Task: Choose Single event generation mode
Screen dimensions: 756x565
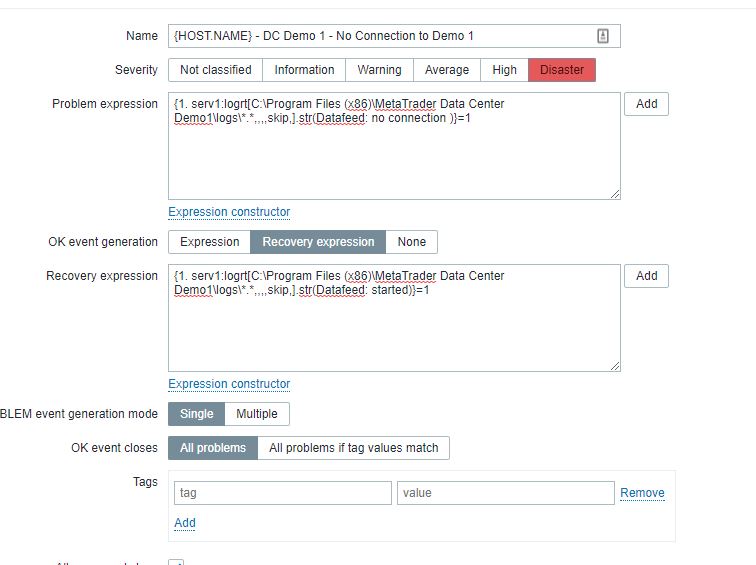Action: 196,414
